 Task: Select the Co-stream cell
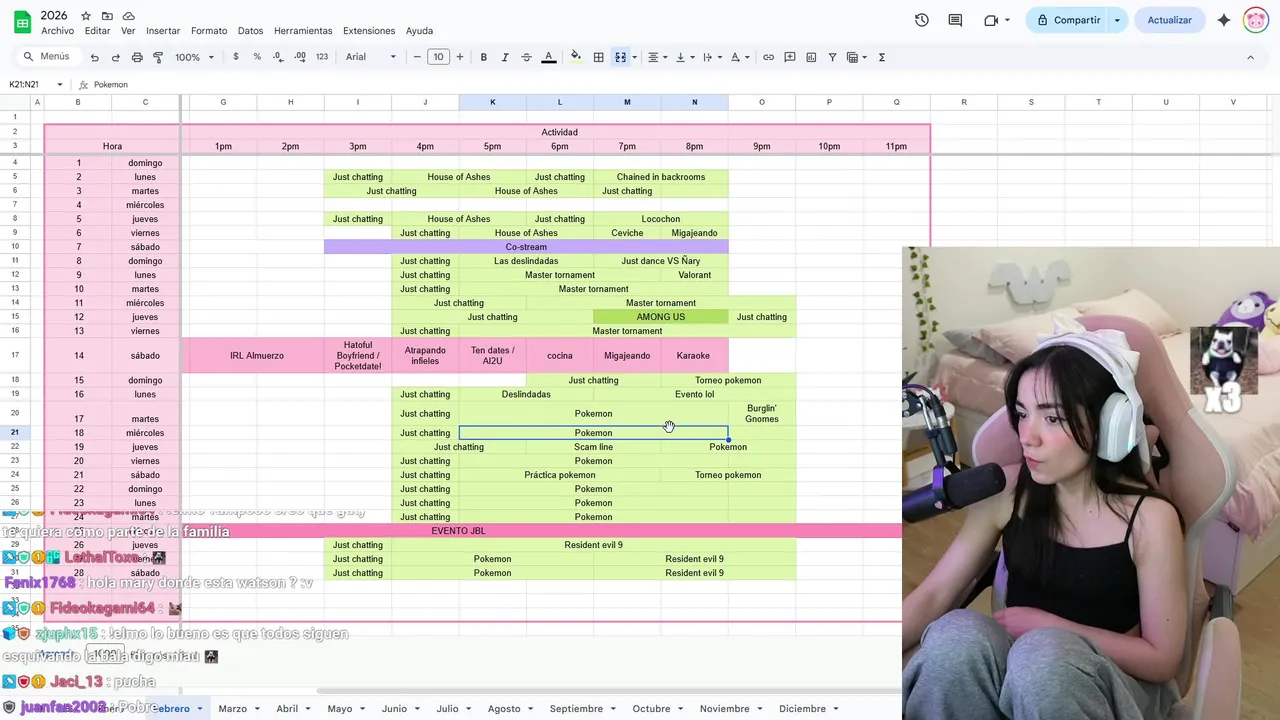(526, 247)
